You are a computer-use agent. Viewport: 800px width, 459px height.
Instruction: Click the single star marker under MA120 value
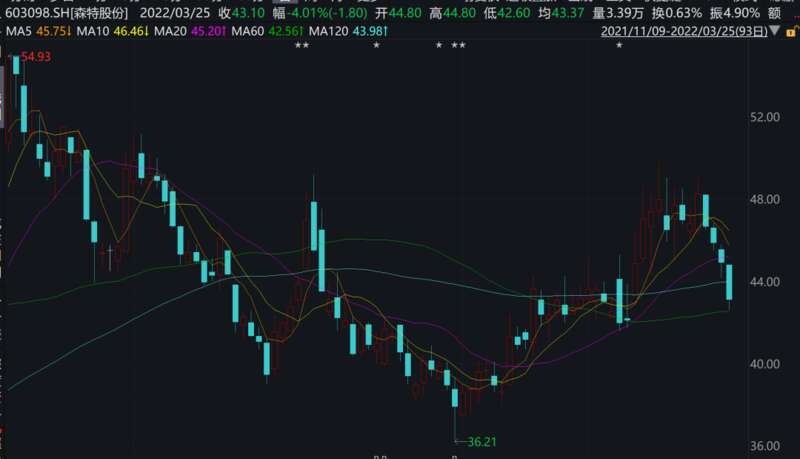[376, 47]
